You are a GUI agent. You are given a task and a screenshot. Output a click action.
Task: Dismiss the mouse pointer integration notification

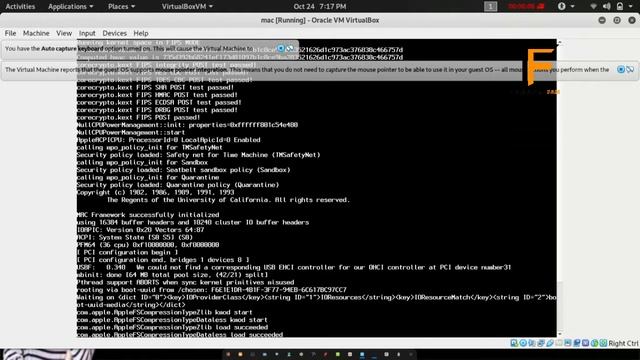point(621,70)
